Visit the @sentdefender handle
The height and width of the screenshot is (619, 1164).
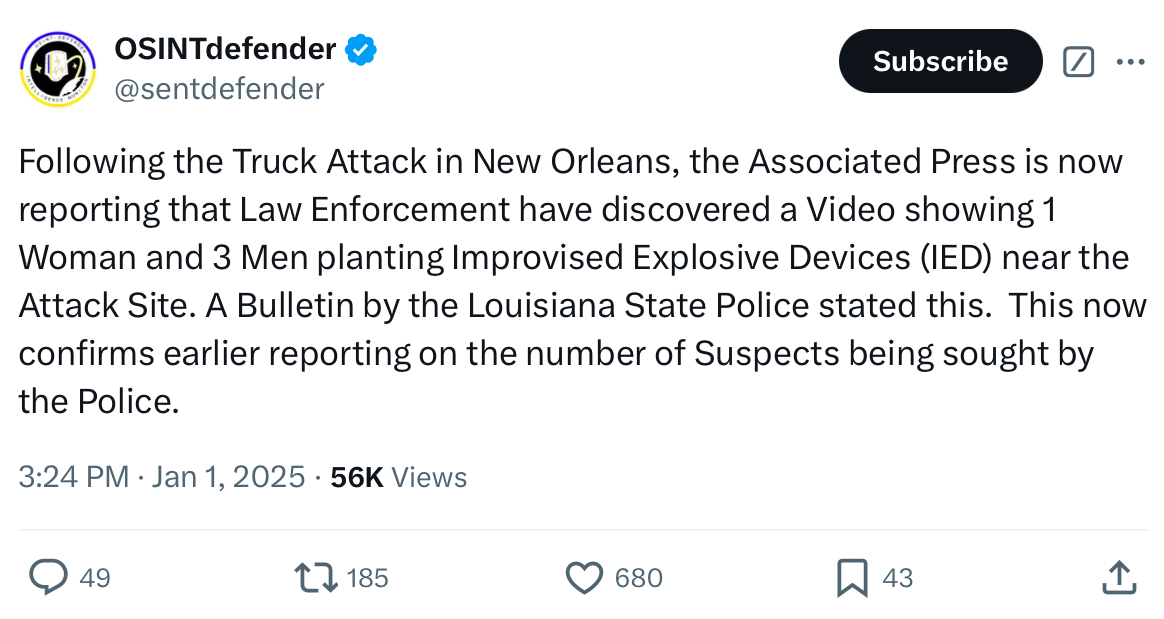coord(220,89)
